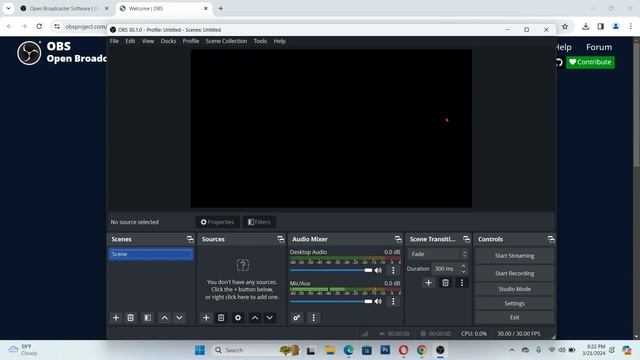Open scene filters icon in Scenes panel
This screenshot has width=640, height=360.
pyautogui.click(x=147, y=318)
